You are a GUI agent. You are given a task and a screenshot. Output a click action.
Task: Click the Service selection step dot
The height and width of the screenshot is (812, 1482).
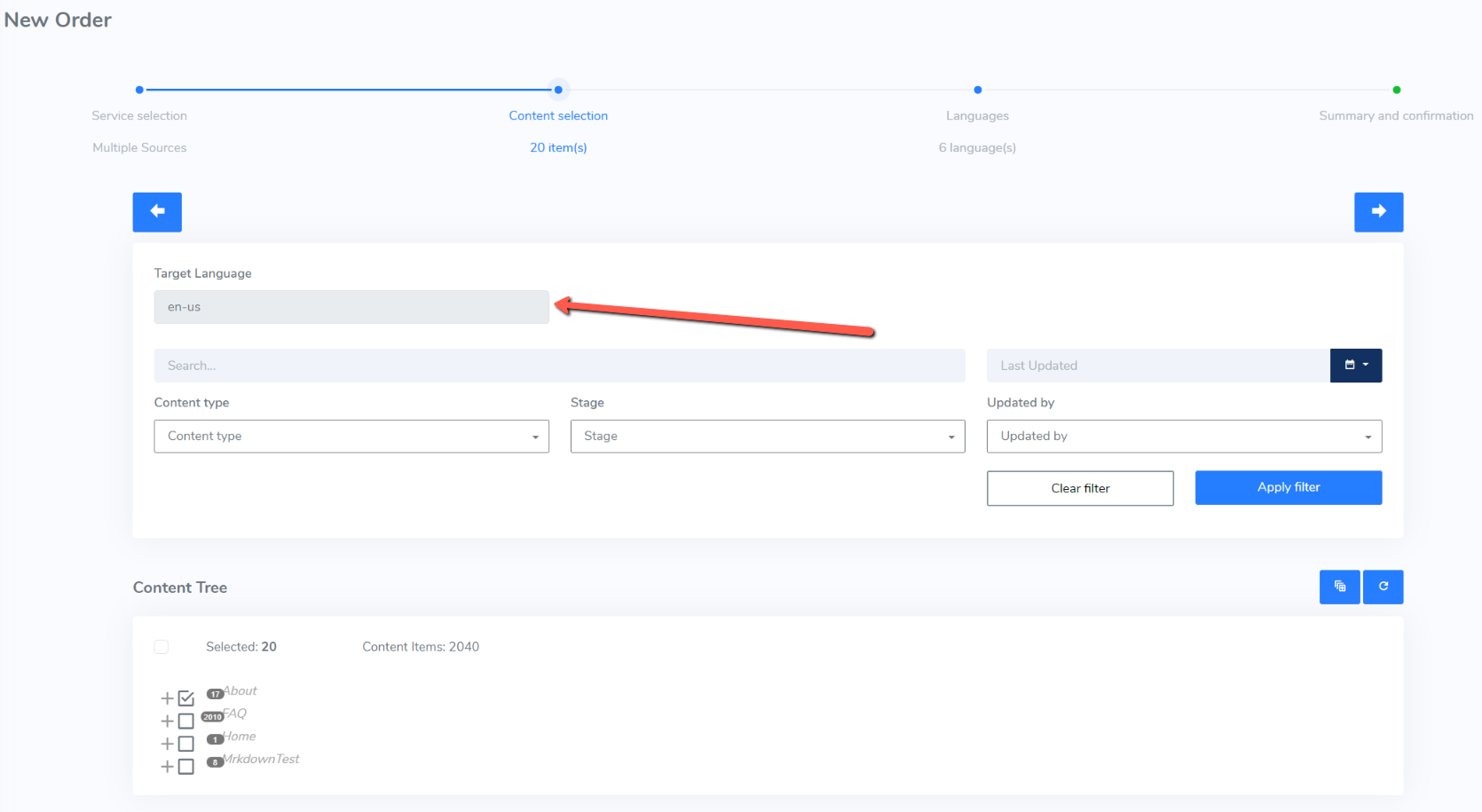click(x=139, y=90)
